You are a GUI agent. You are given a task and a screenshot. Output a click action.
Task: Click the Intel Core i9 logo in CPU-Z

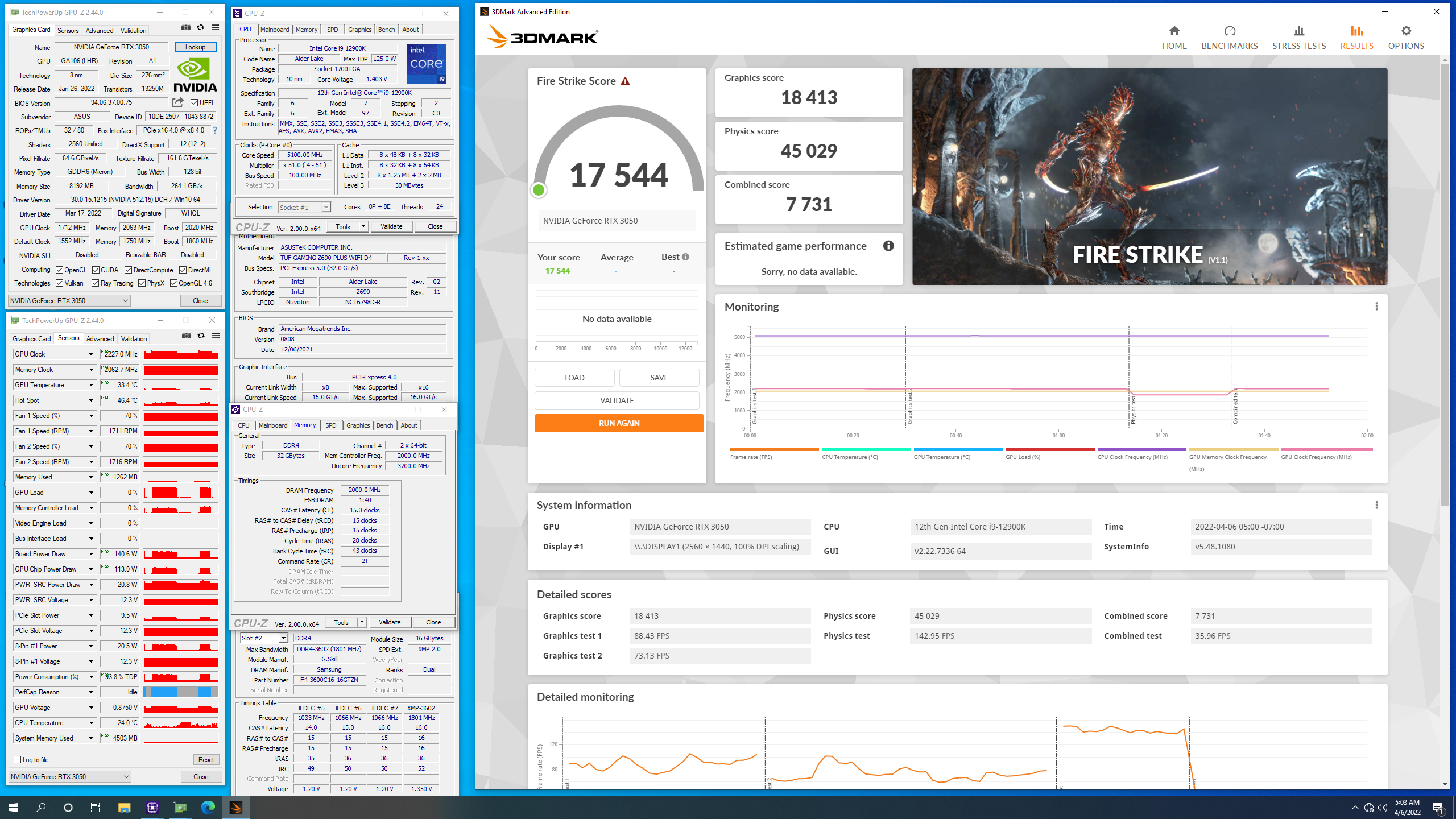click(x=427, y=64)
